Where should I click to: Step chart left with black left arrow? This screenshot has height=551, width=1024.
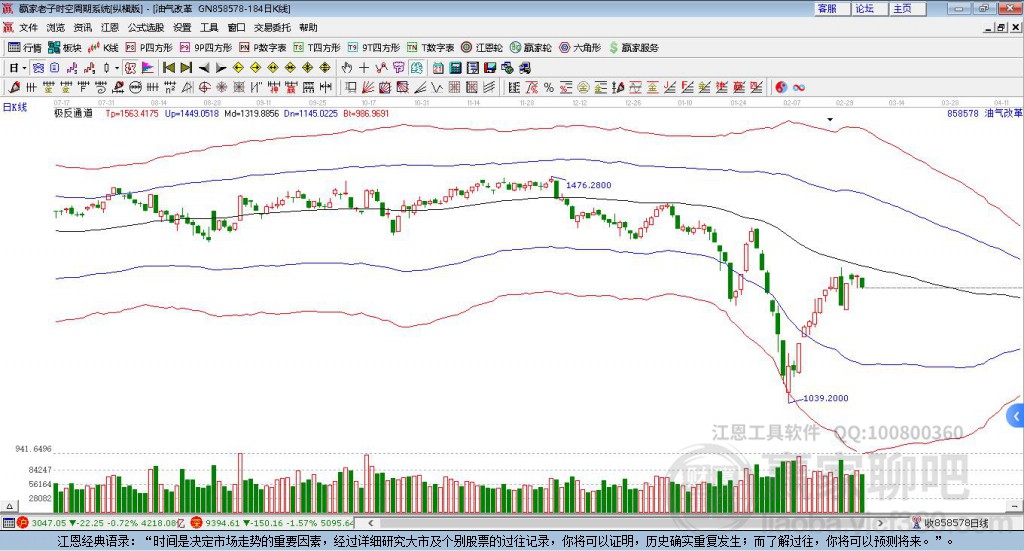(204, 68)
